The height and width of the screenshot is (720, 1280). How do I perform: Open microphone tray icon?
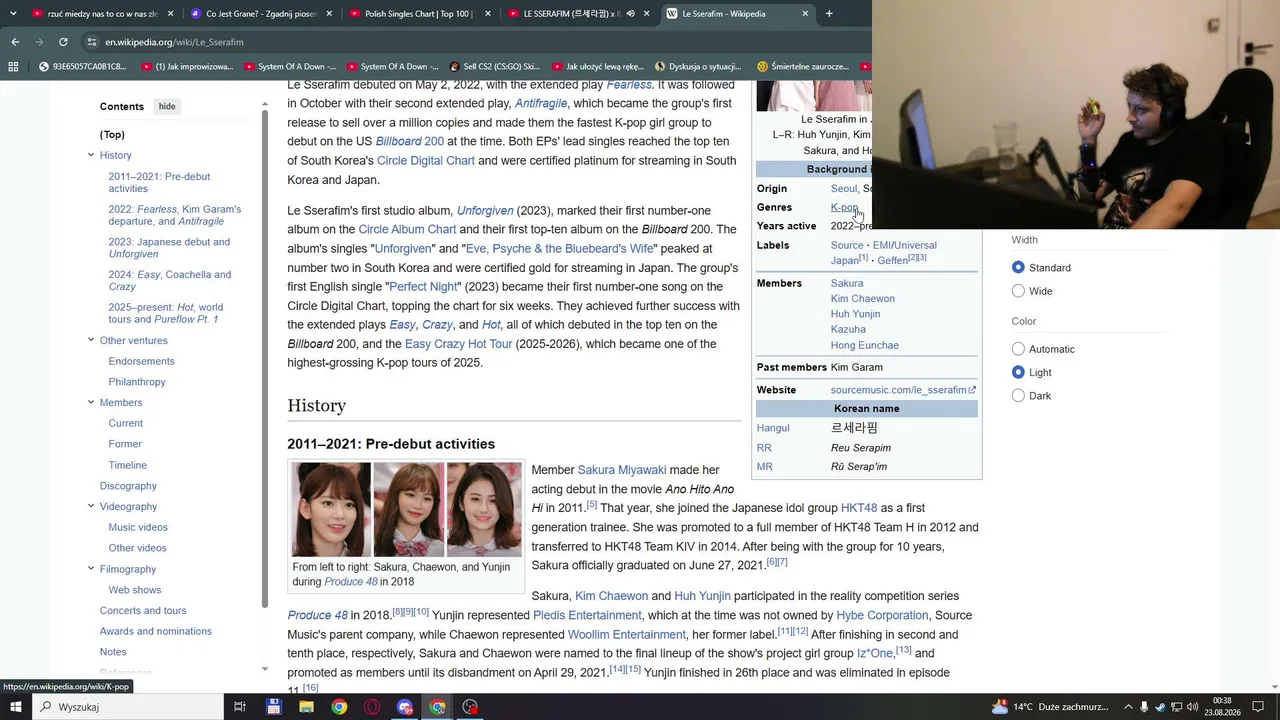pos(1144,707)
